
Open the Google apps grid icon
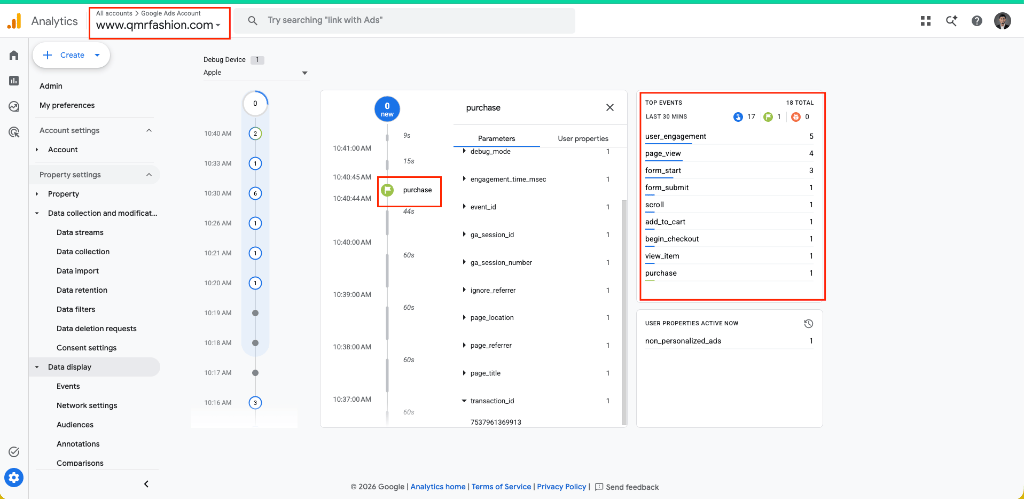[925, 21]
